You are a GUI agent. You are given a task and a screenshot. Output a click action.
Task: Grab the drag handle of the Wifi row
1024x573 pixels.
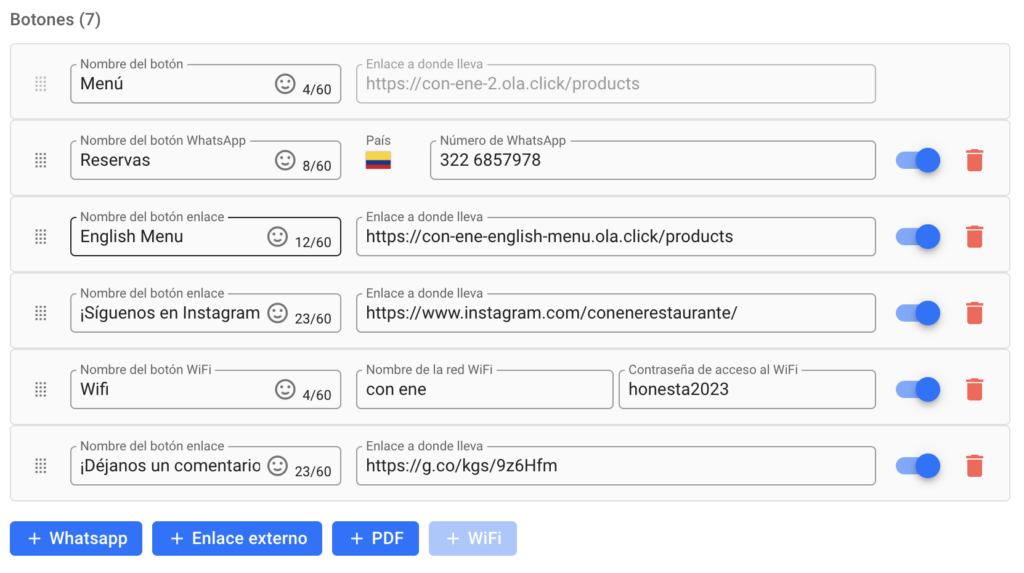(x=41, y=390)
